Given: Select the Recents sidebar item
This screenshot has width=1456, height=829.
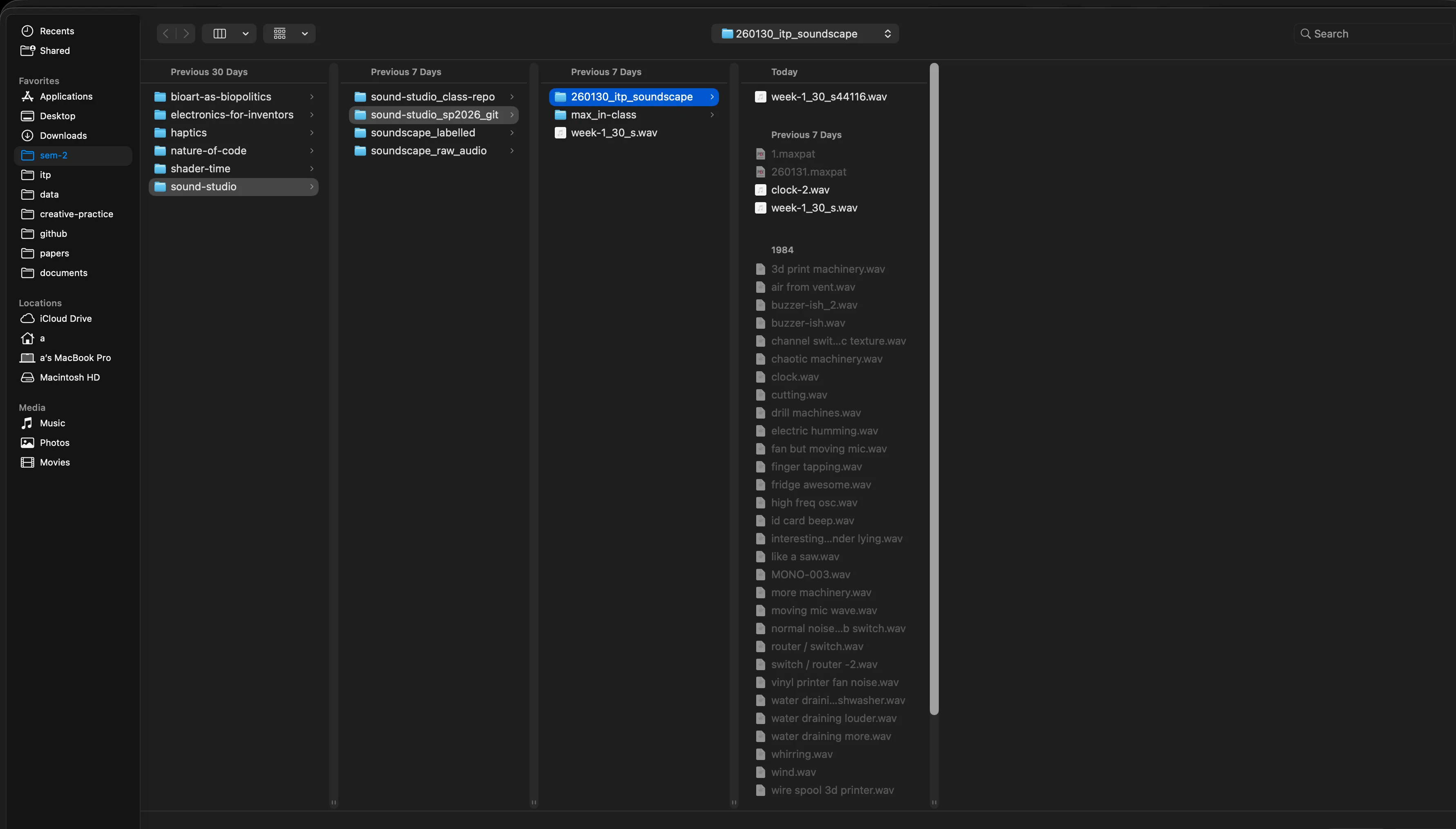Looking at the screenshot, I should (x=56, y=31).
